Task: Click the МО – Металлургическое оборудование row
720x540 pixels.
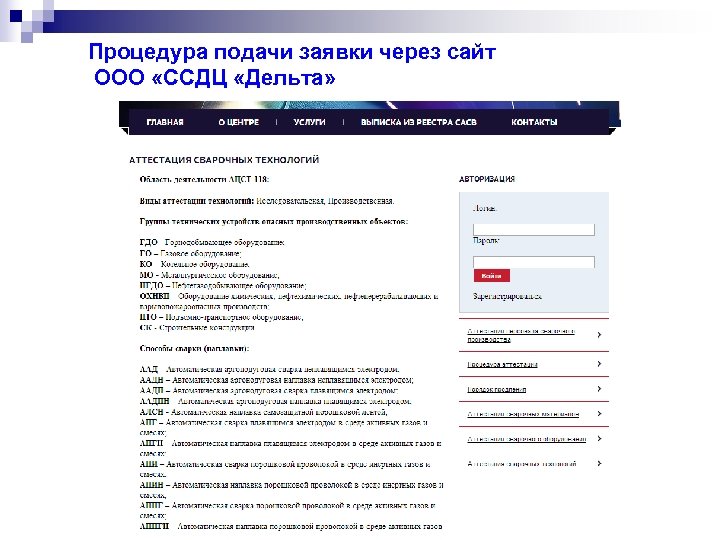Action: tap(209, 275)
